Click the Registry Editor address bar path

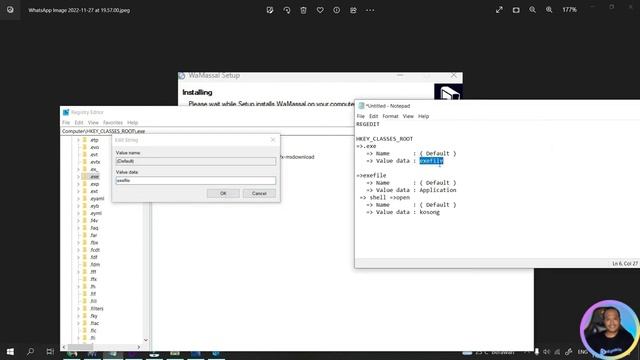tap(207, 131)
